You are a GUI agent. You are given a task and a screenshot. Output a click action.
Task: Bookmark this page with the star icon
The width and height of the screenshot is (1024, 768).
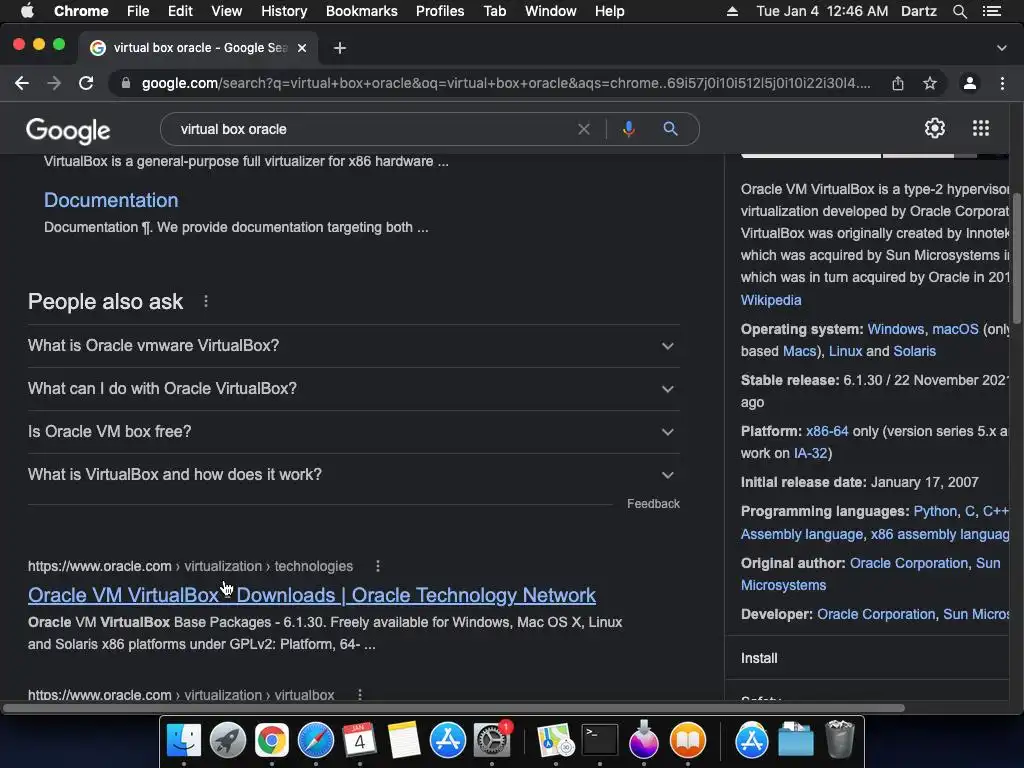pyautogui.click(x=930, y=83)
